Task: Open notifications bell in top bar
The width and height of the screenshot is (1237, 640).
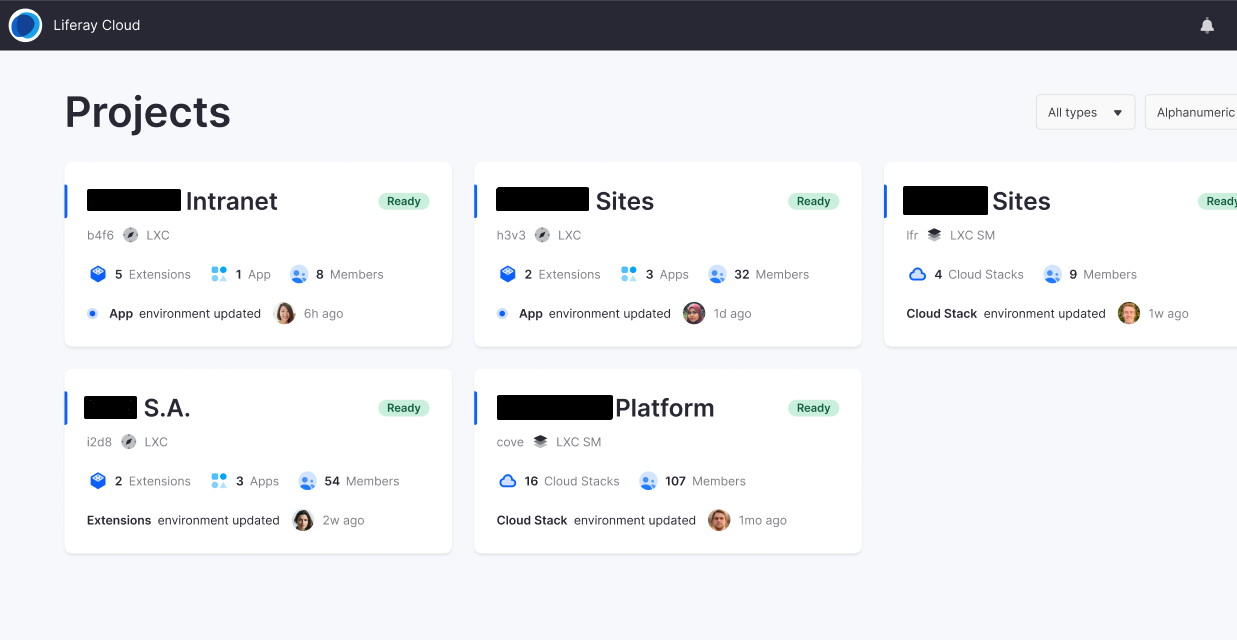Action: click(1207, 26)
